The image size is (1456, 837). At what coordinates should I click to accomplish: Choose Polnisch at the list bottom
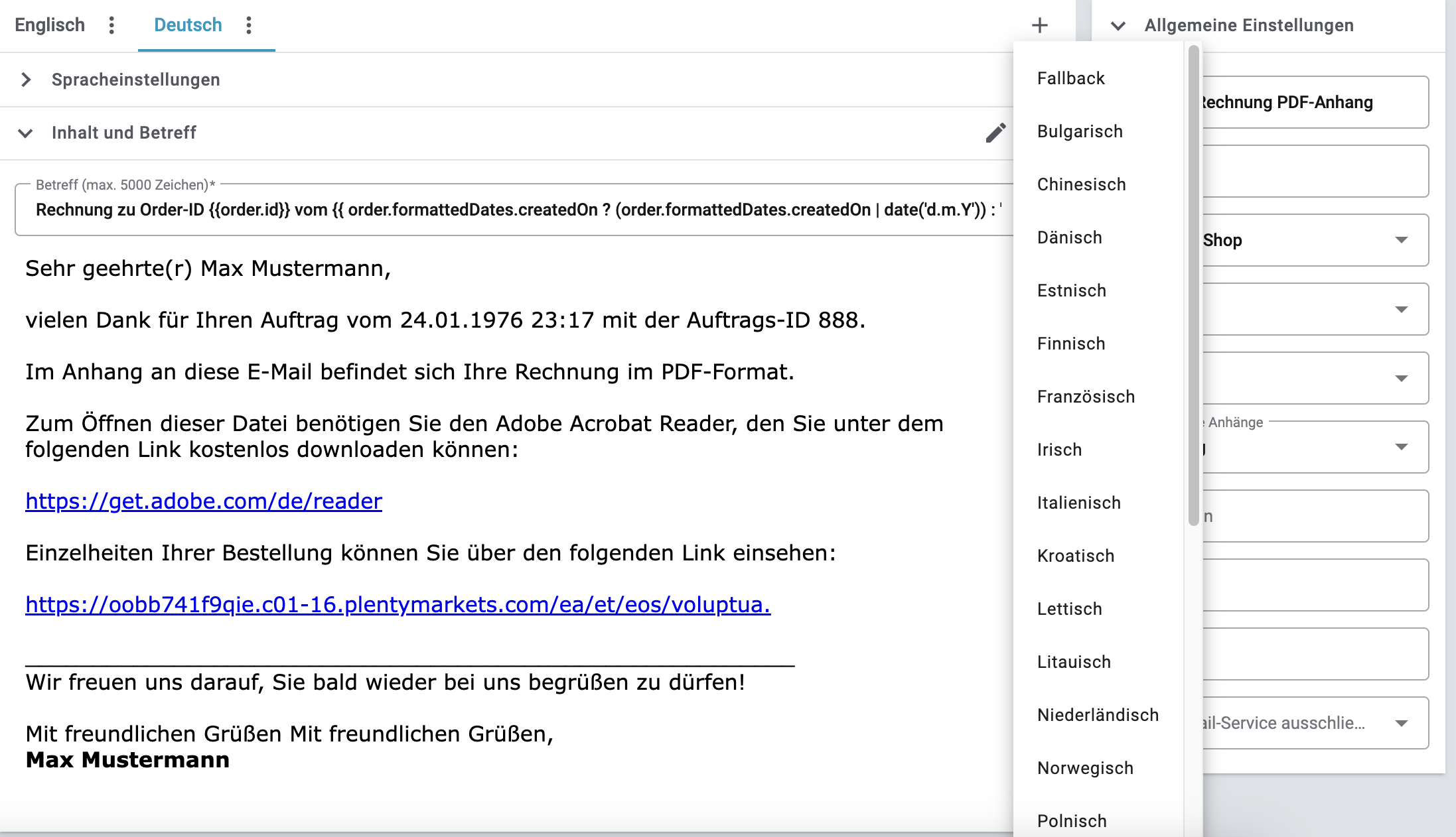point(1072,821)
